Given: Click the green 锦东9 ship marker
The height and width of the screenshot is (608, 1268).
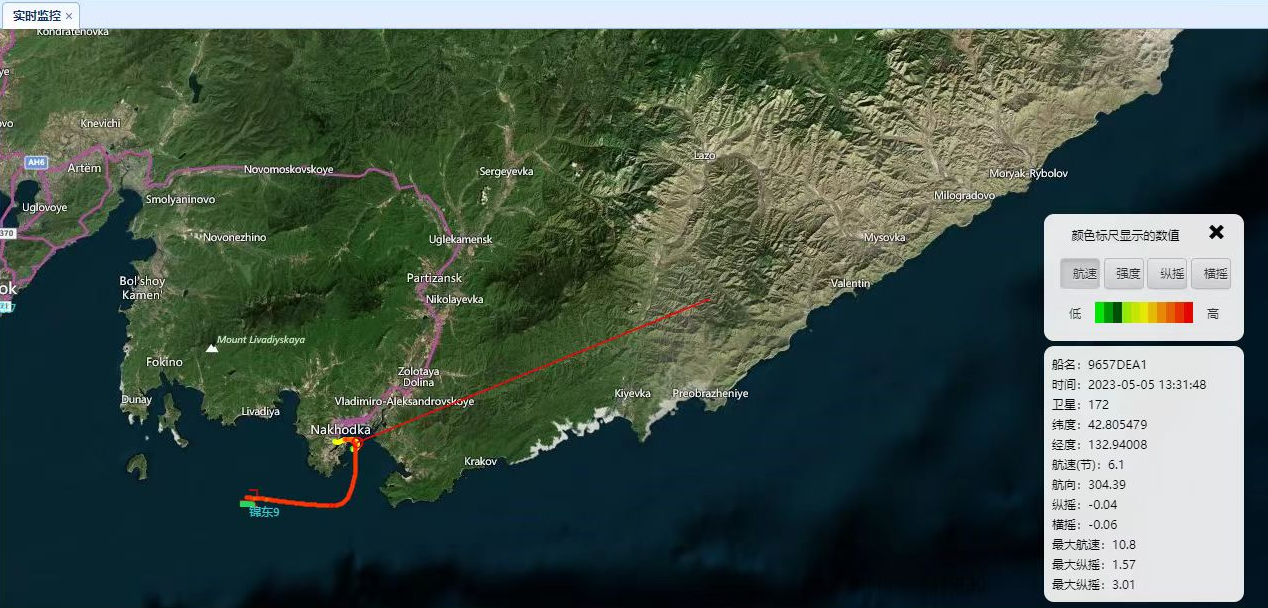Looking at the screenshot, I should click(x=246, y=504).
